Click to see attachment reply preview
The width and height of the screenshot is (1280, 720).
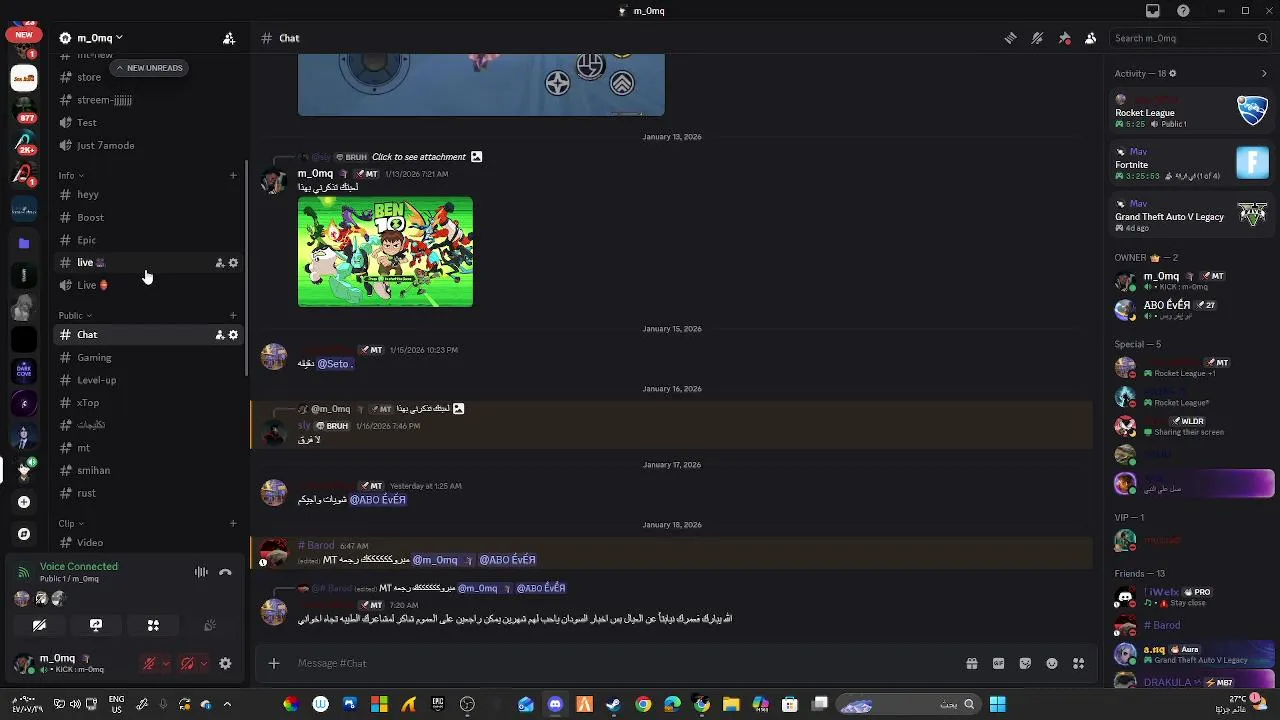419,157
